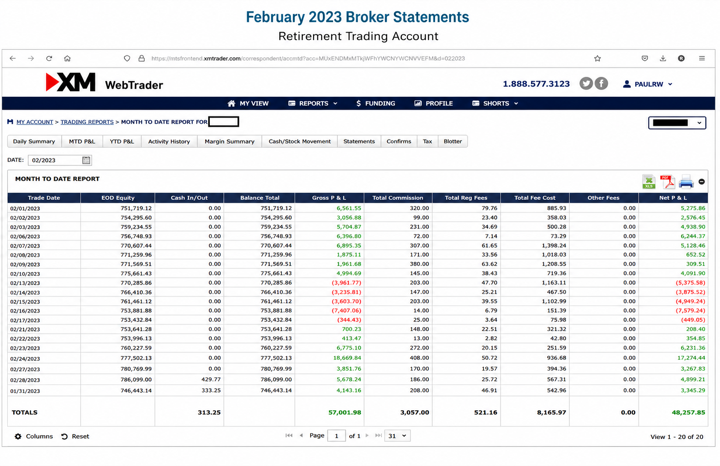720x466 pixels.
Task: Switch to MTD P&L tab
Action: click(x=82, y=141)
